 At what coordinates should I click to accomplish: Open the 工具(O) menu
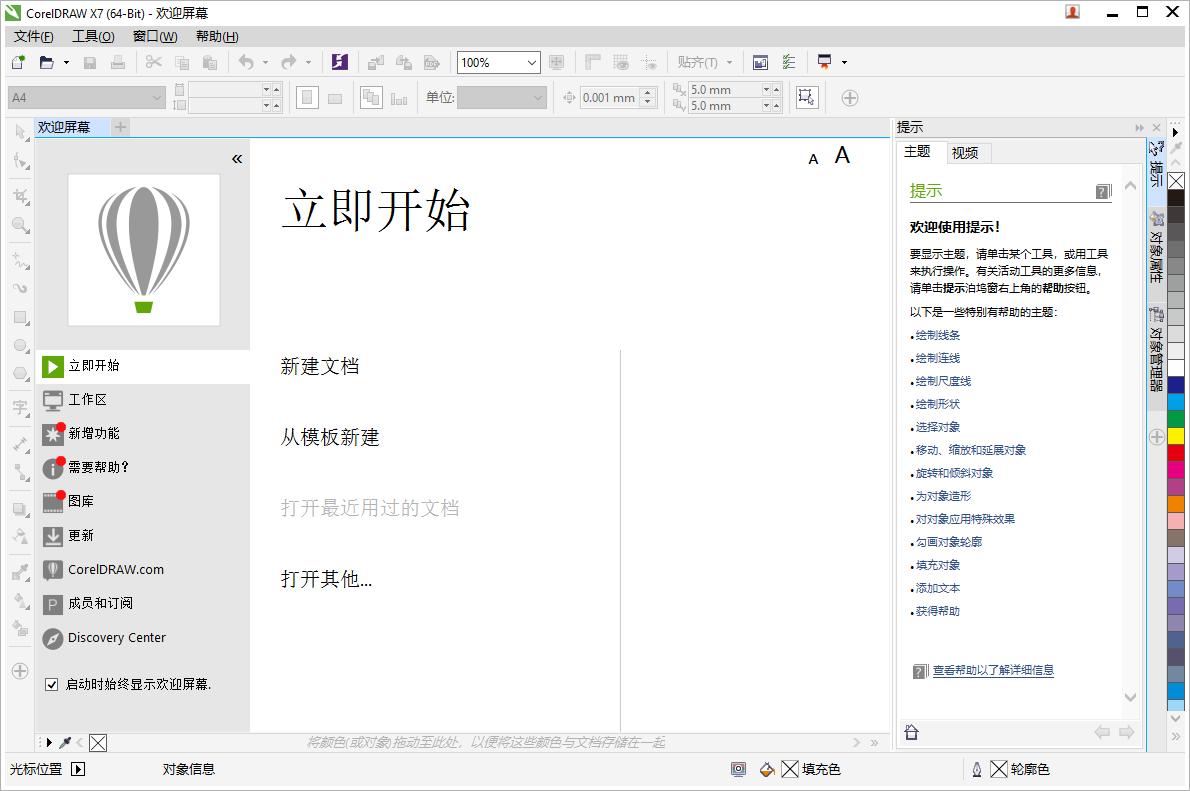(93, 36)
